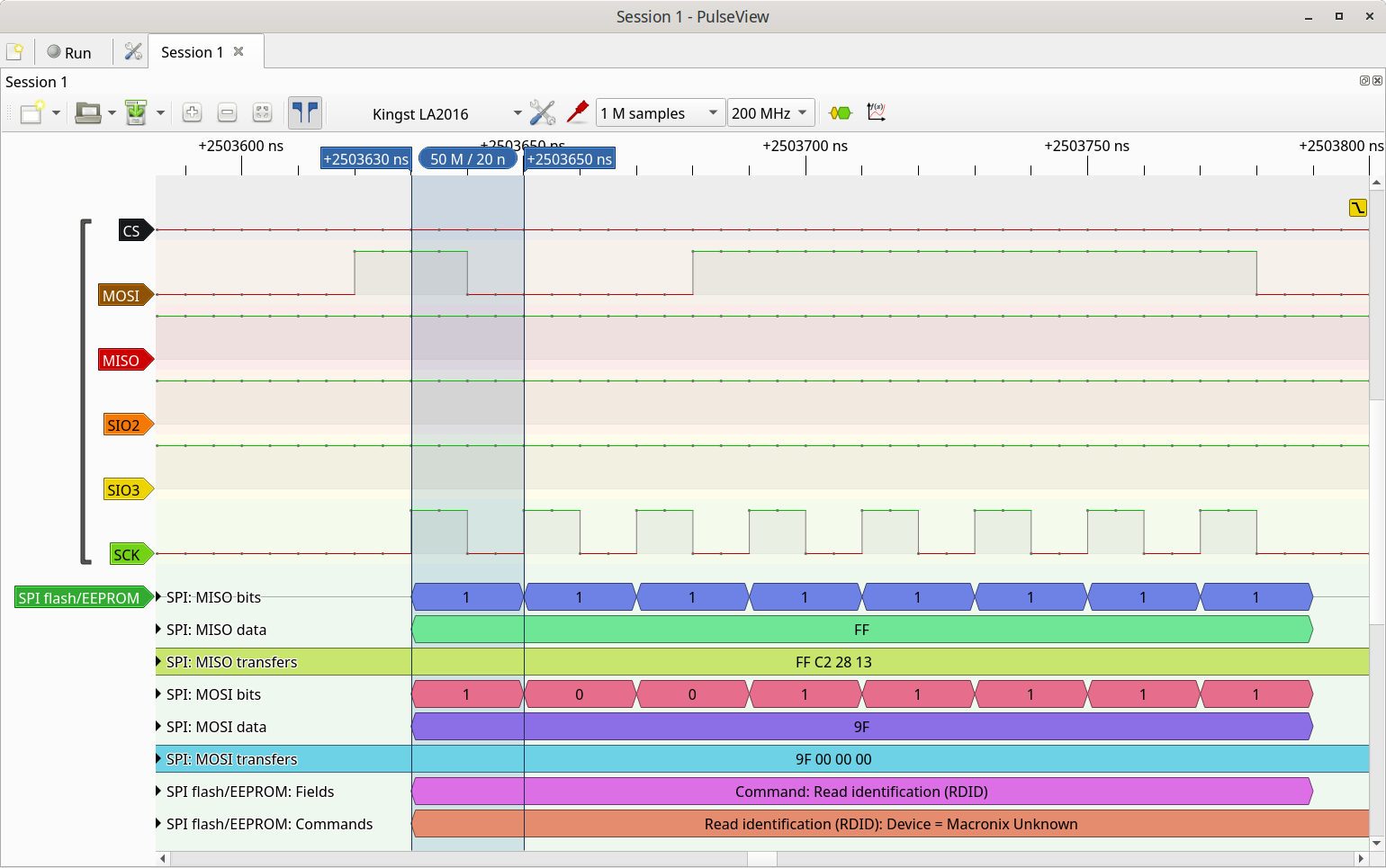1386x868 pixels.
Task: Toggle the show cursors button
Action: [305, 112]
